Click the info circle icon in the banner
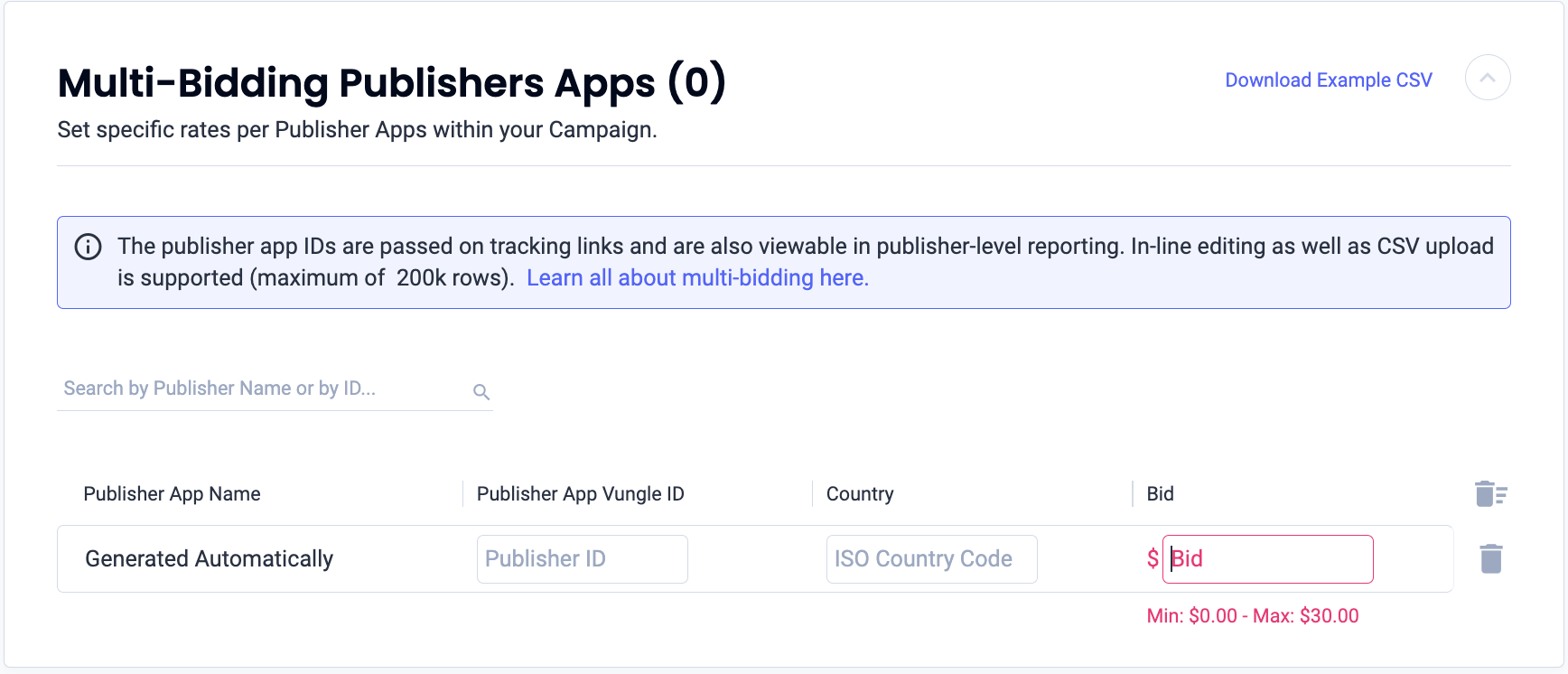Image resolution: width=1568 pixels, height=674 pixels. [x=88, y=247]
